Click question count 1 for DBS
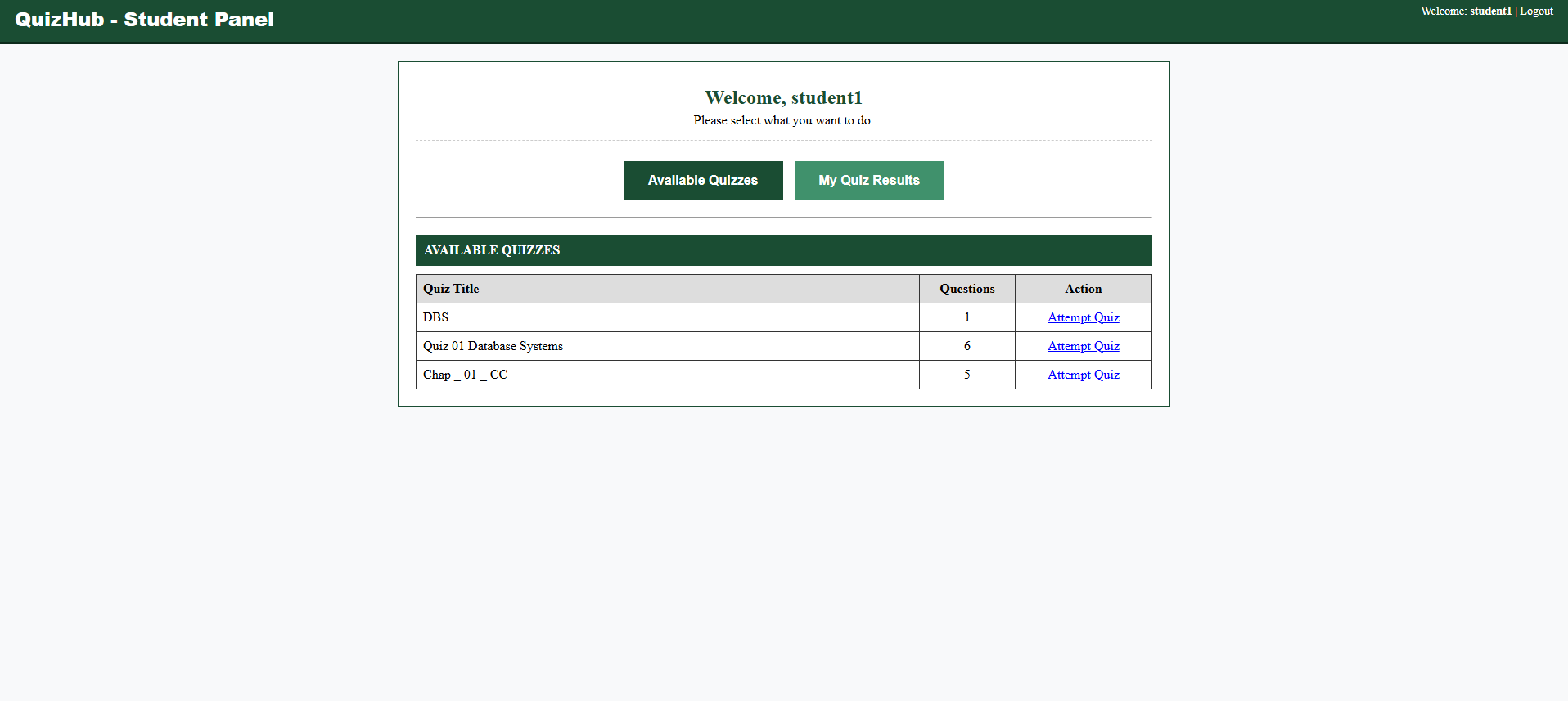1568x701 pixels. (966, 317)
